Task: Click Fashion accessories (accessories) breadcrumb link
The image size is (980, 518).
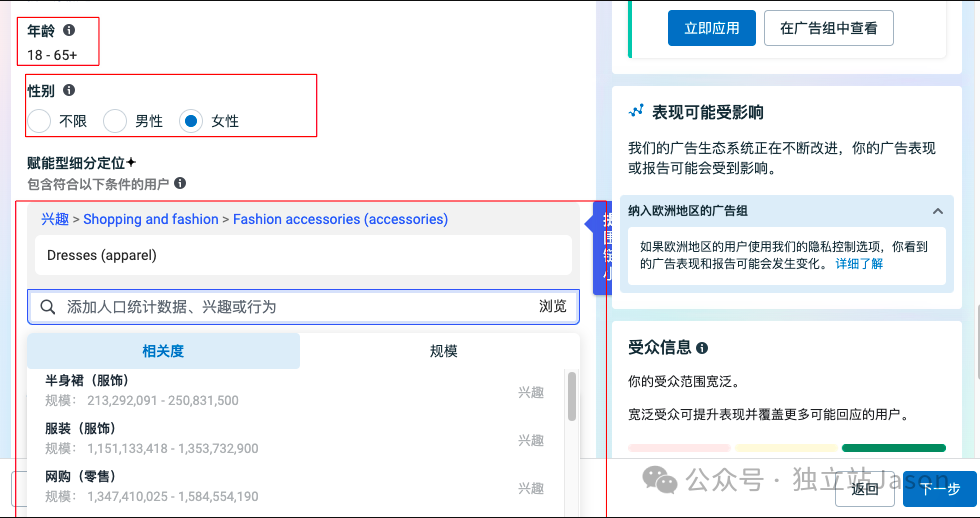Action: [x=341, y=219]
